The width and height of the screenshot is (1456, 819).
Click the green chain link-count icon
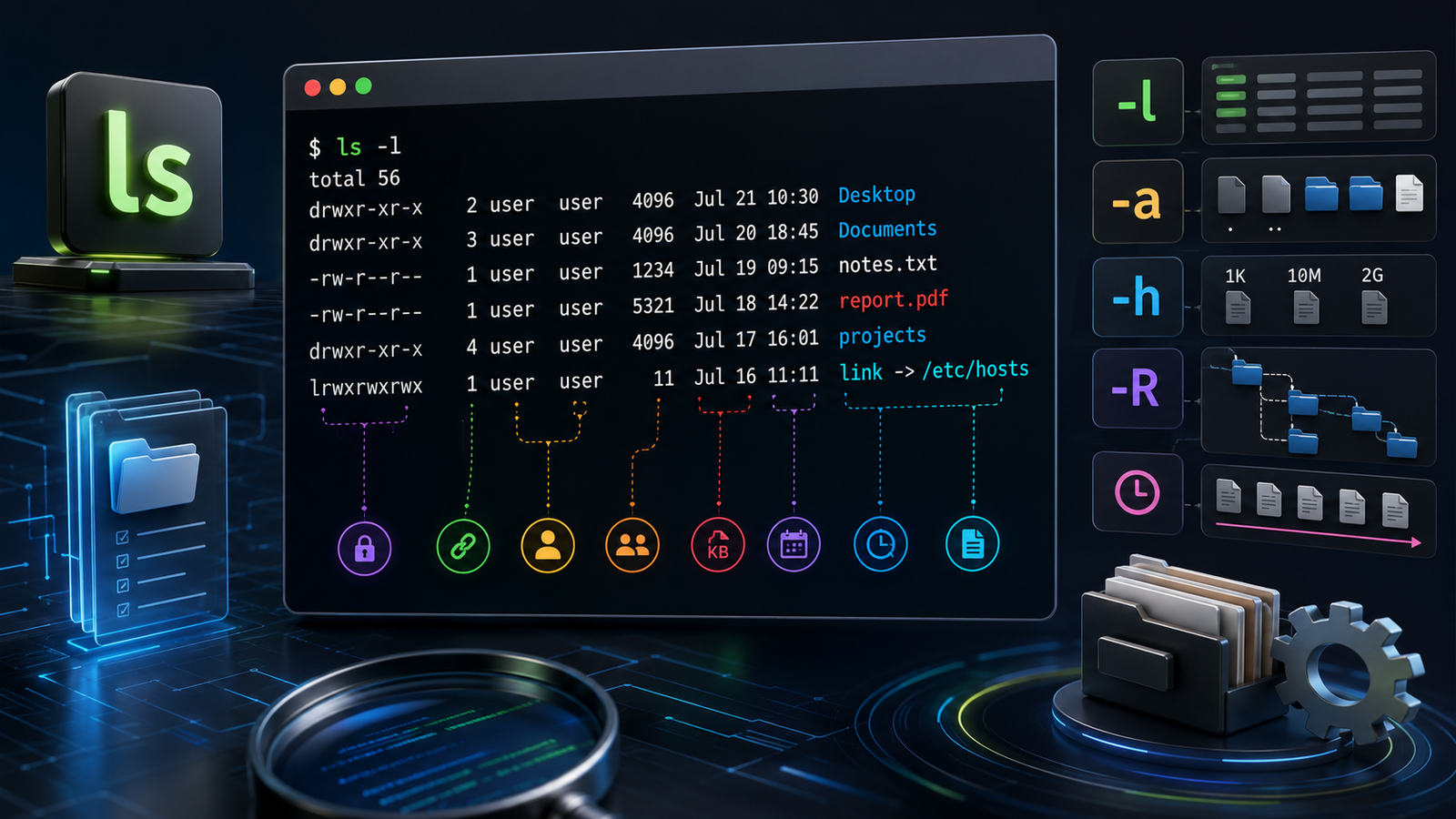point(463,546)
